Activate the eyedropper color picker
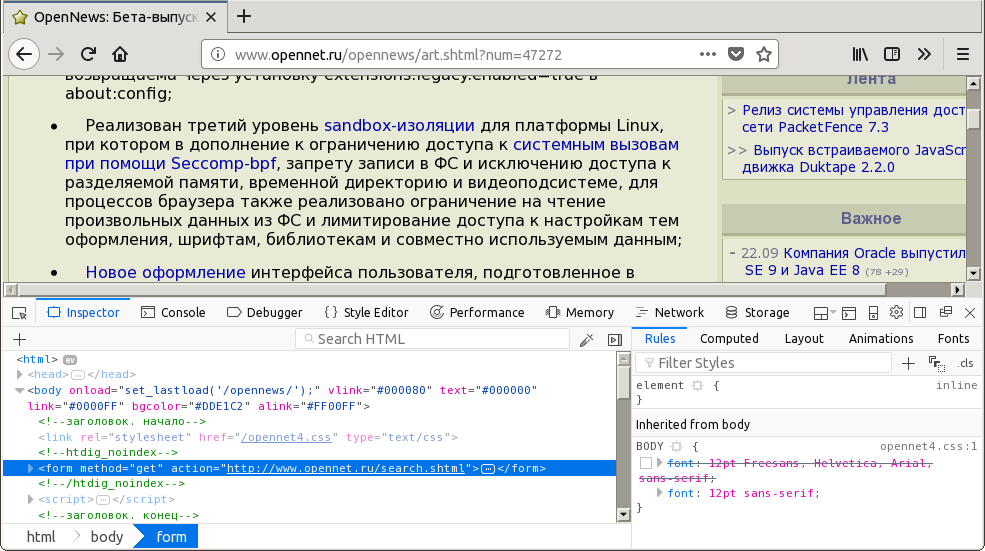Viewport: 985px width, 551px height. tap(586, 340)
